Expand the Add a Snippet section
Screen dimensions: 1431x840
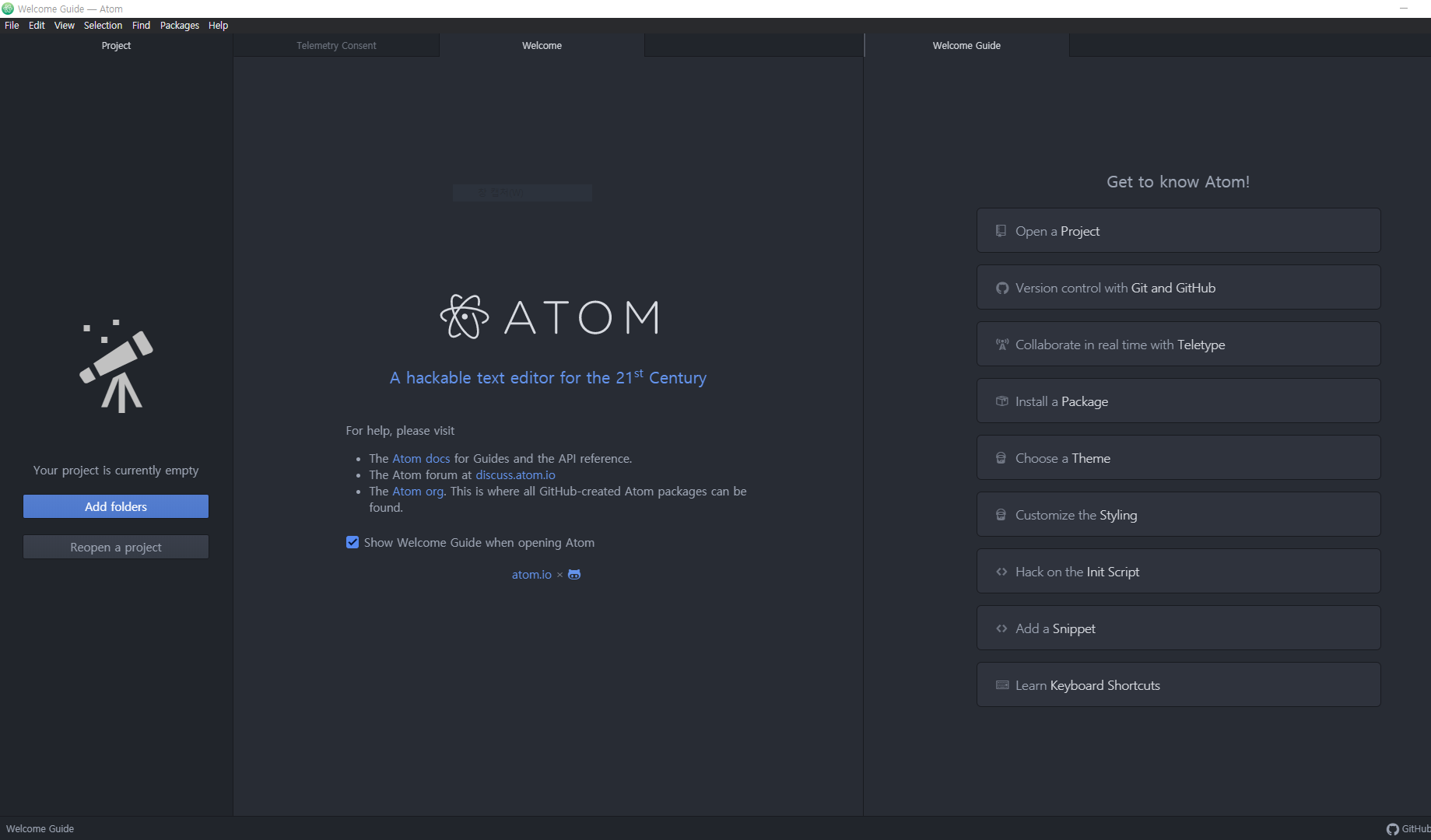coord(1178,628)
